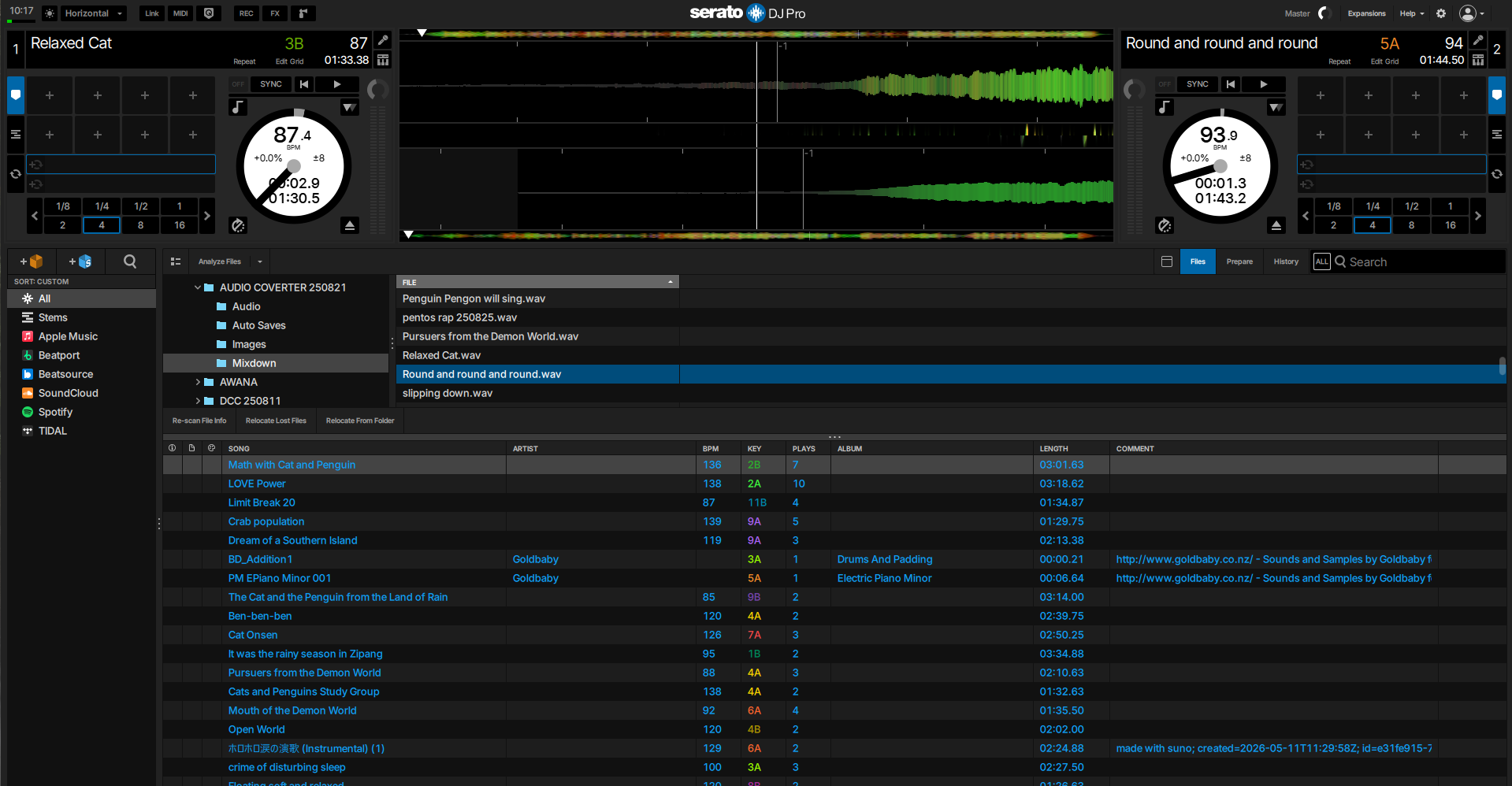1512x786 pixels.
Task: Toggle the REC panel button
Action: pyautogui.click(x=247, y=13)
